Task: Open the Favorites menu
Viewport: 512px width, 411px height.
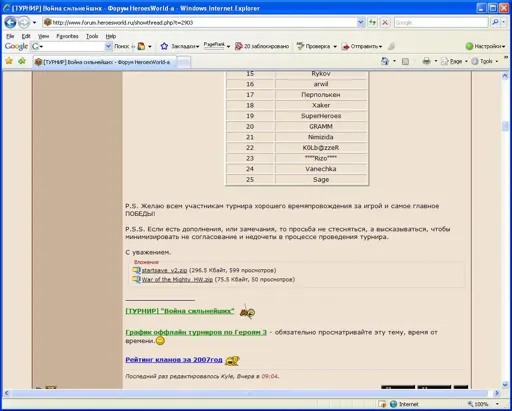Action: pos(67,36)
